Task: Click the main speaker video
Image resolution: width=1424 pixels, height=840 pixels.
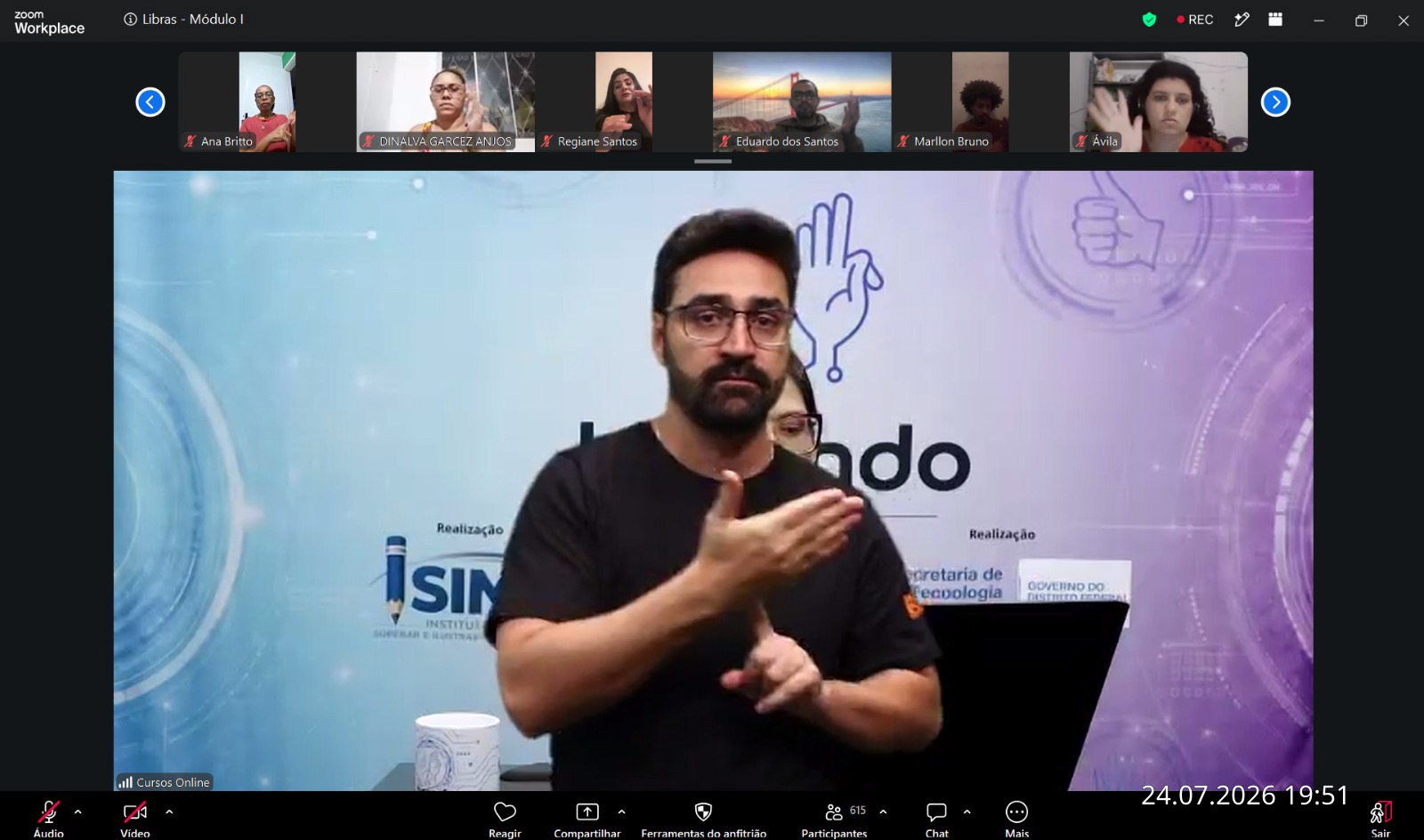Action: tap(713, 481)
